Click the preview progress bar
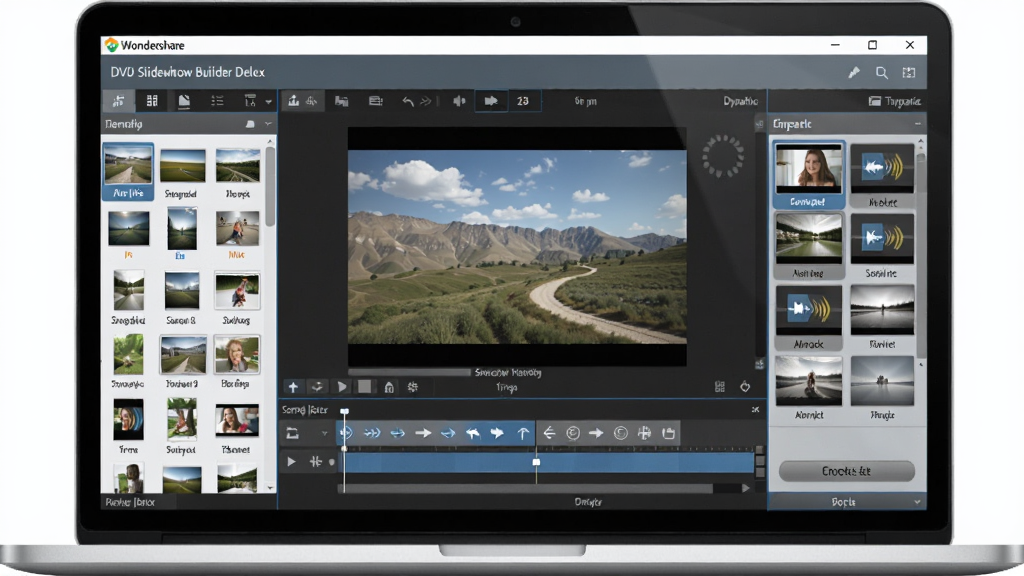Viewport: 1024px width, 576px height. pos(409,372)
